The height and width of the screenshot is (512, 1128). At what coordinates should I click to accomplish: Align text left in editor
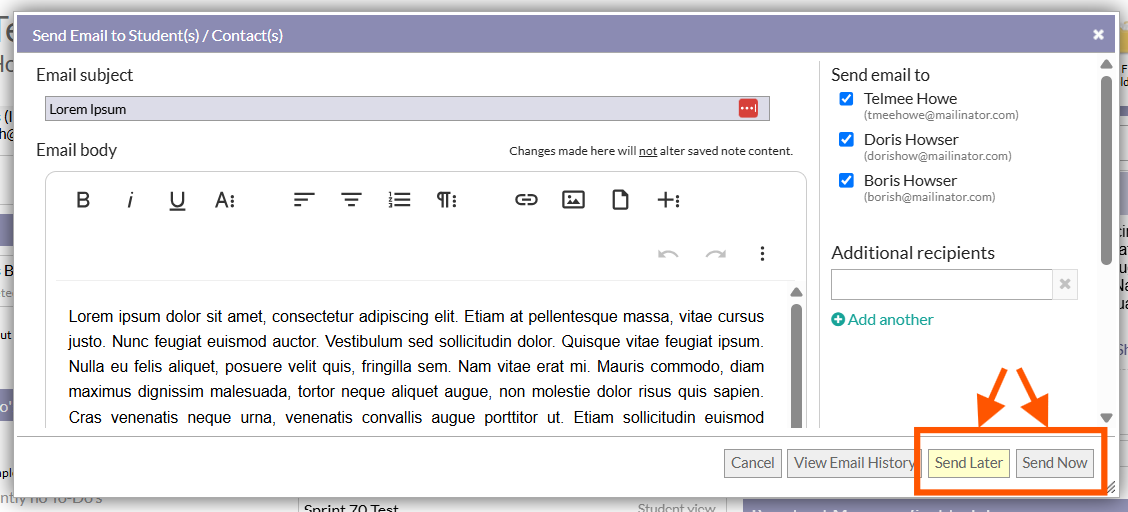coord(304,200)
